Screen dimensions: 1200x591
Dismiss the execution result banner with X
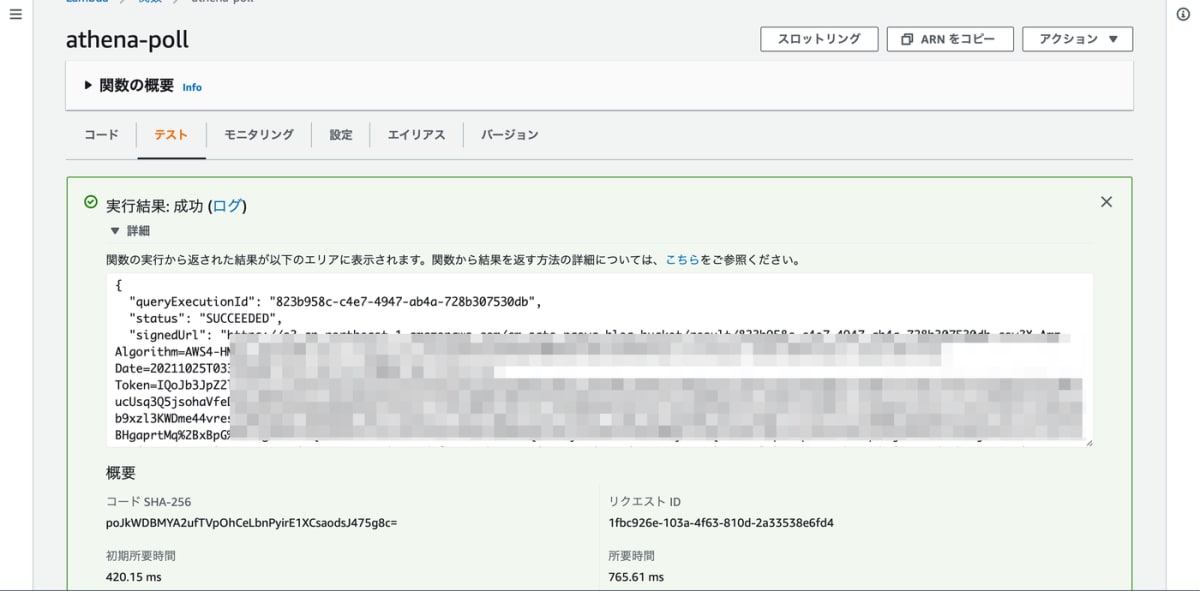(1106, 202)
